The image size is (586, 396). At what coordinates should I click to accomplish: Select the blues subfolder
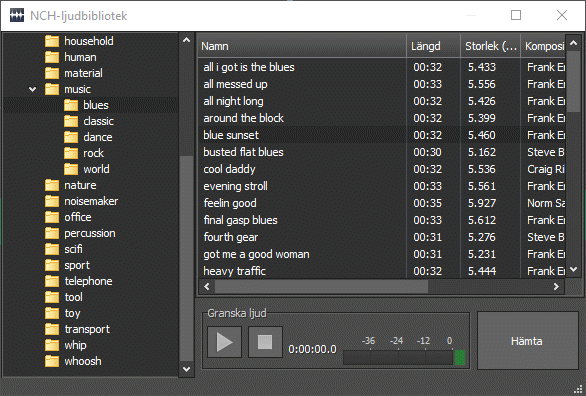96,105
